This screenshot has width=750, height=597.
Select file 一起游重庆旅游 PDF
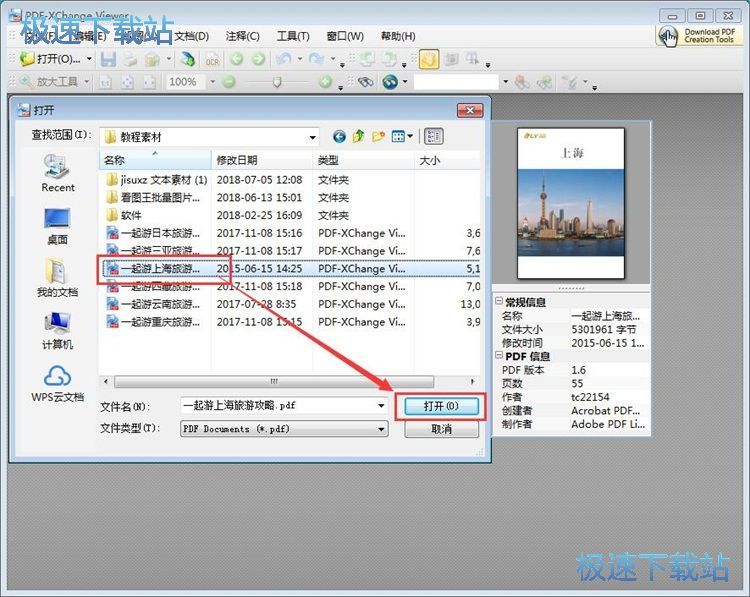click(x=153, y=321)
